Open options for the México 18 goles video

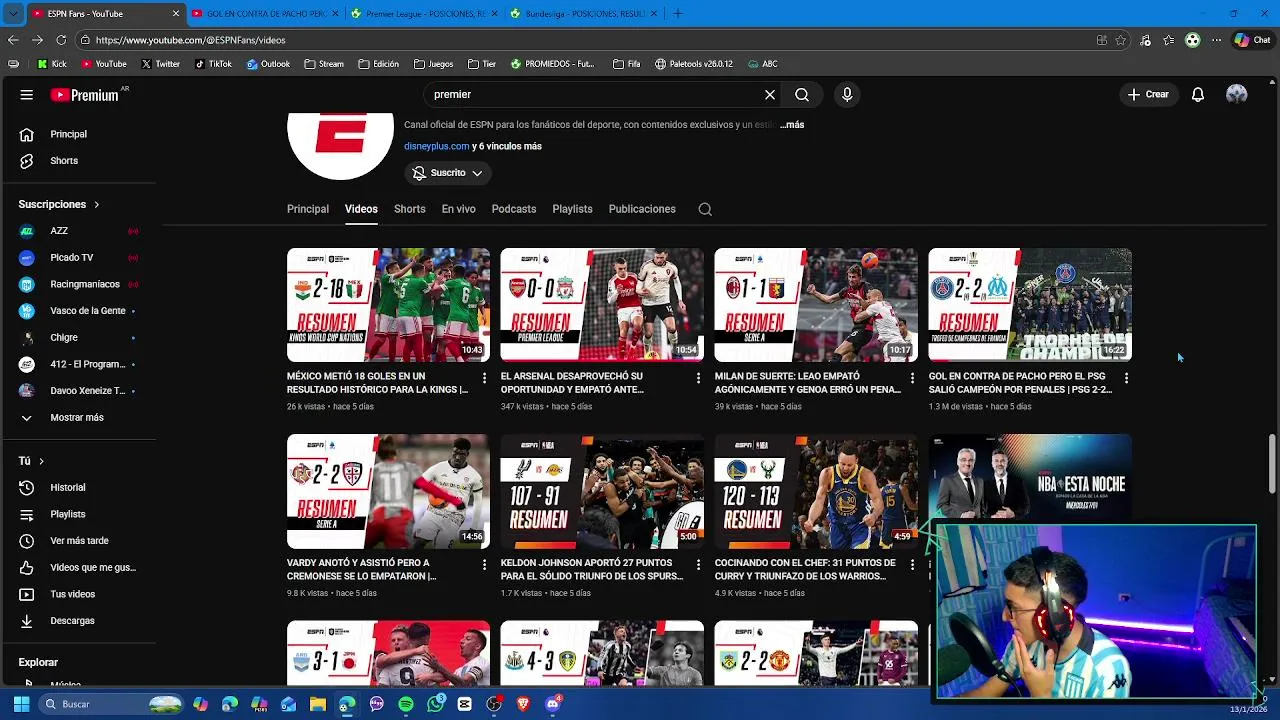[x=484, y=378]
